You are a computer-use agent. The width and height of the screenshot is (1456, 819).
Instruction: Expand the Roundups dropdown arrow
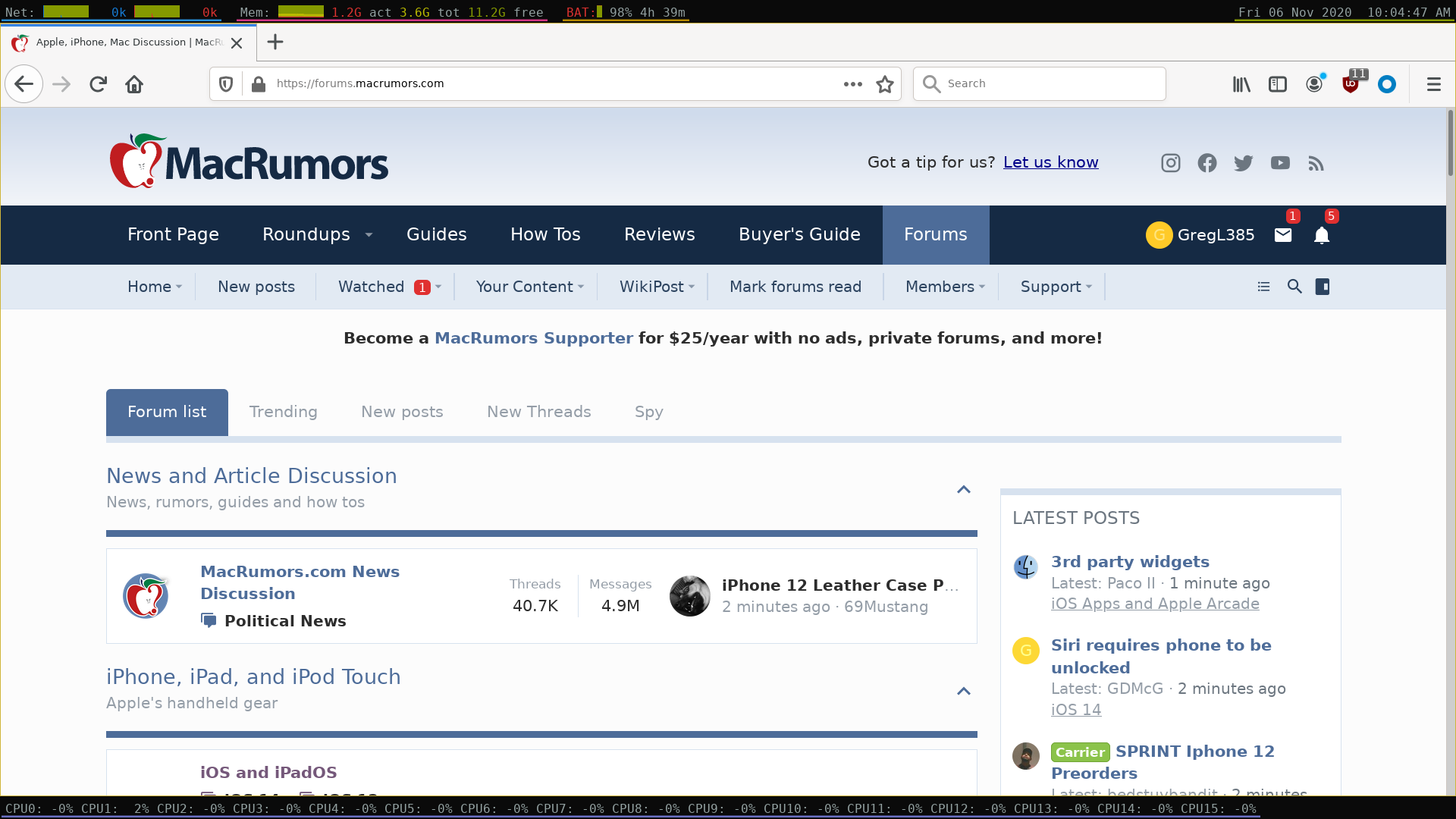click(x=369, y=235)
